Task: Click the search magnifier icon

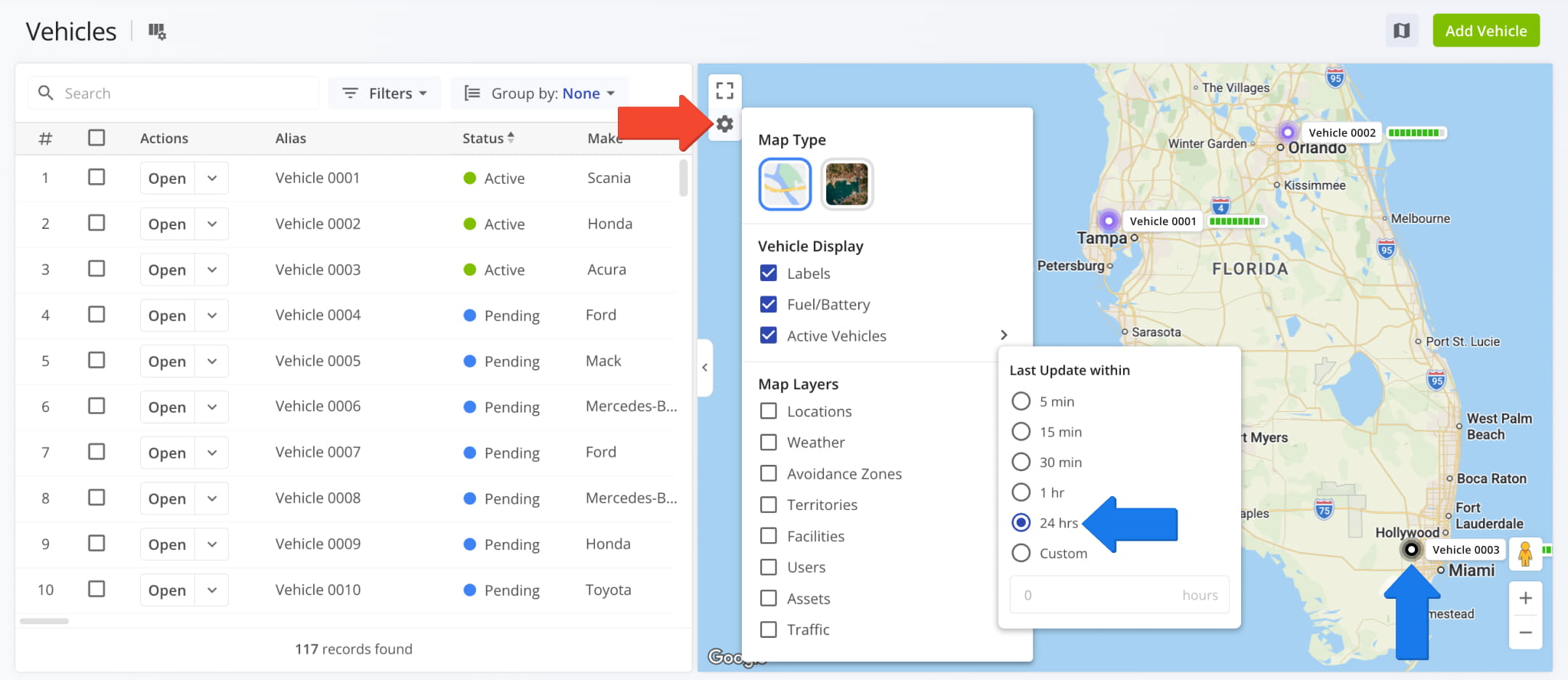Action: [46, 93]
